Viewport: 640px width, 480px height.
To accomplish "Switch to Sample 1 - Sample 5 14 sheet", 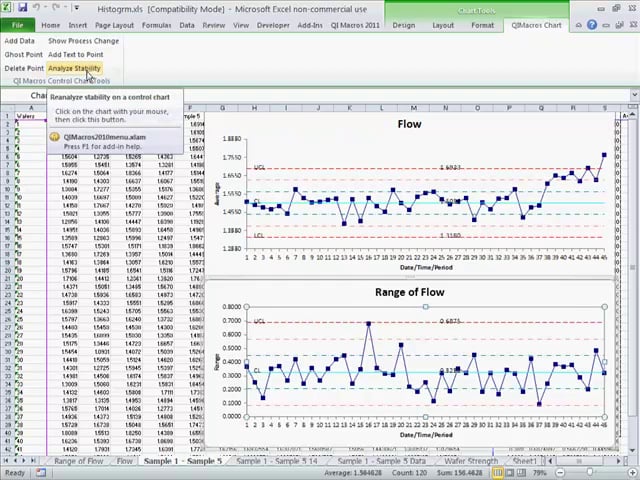I will point(276,461).
